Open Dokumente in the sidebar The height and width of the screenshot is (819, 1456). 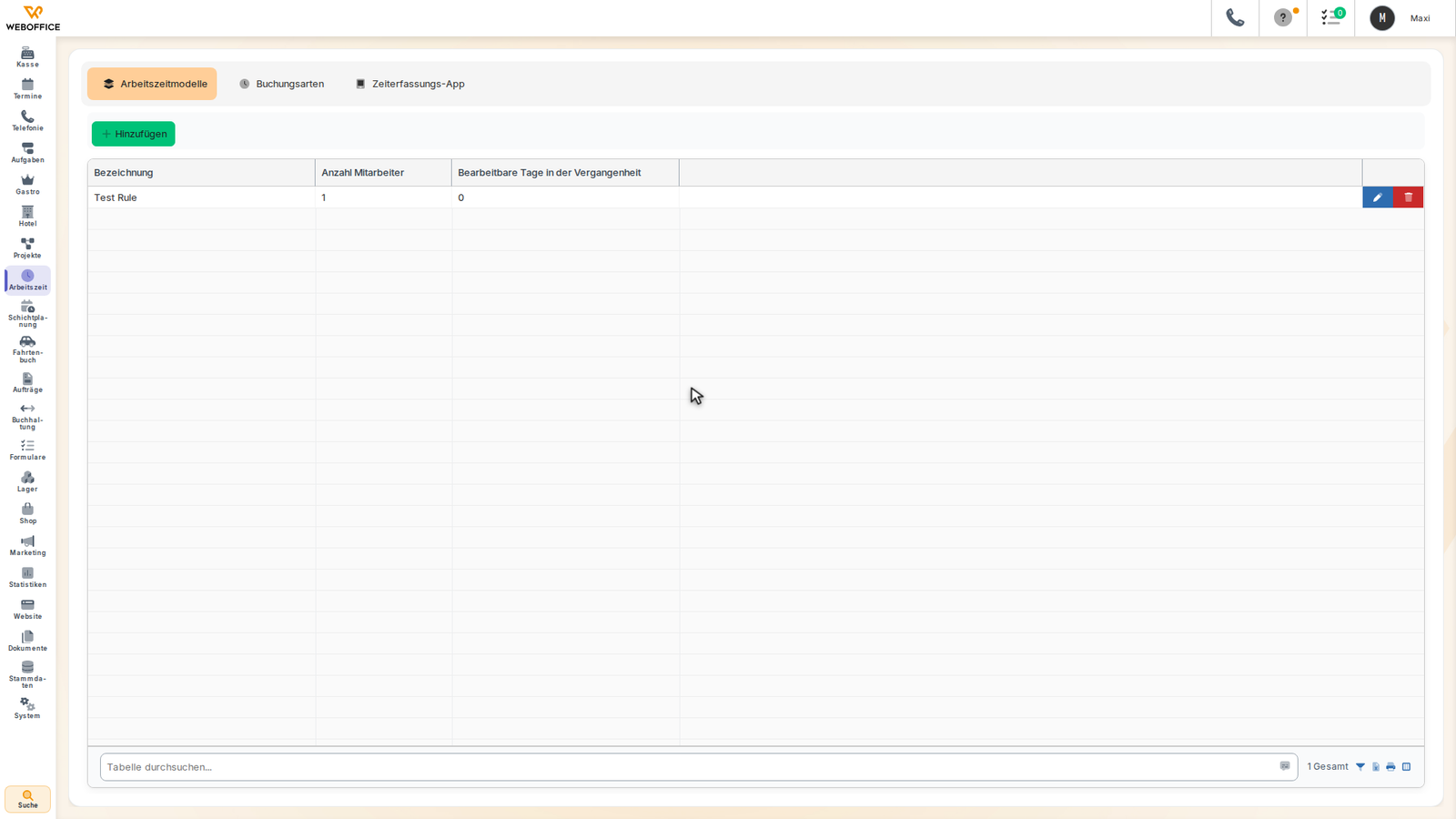(x=27, y=641)
